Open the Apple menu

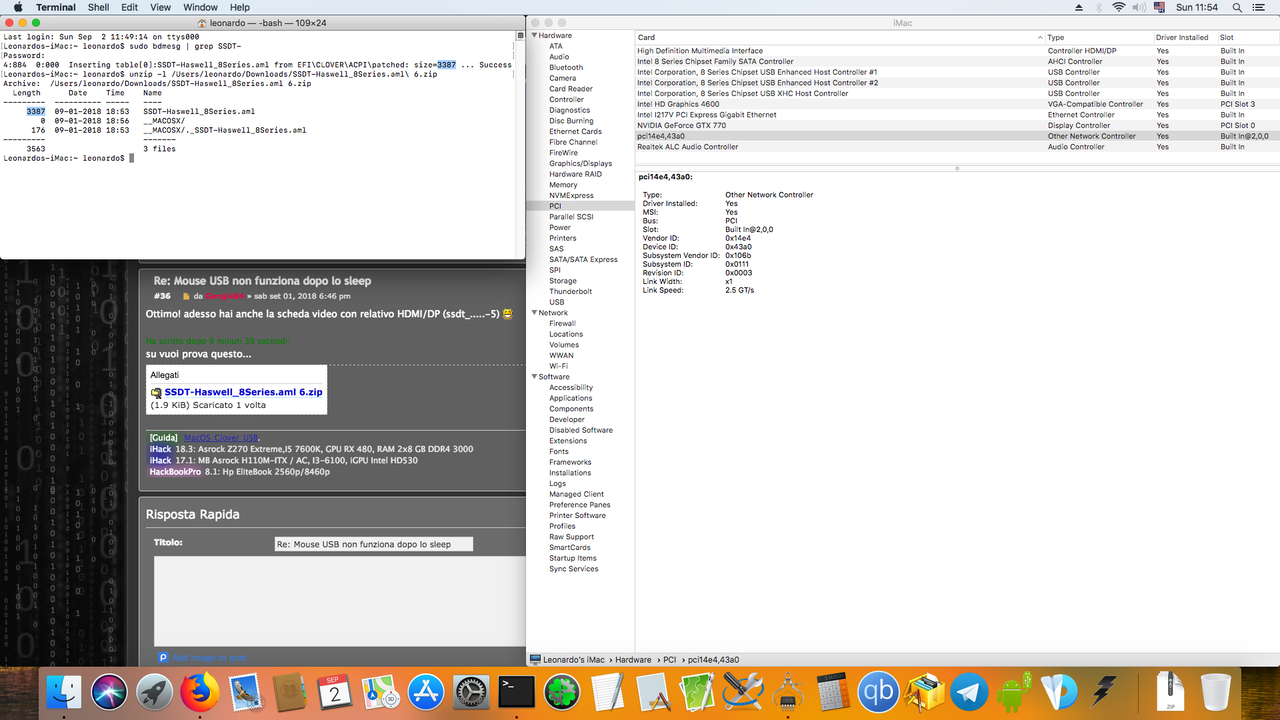click(17, 7)
